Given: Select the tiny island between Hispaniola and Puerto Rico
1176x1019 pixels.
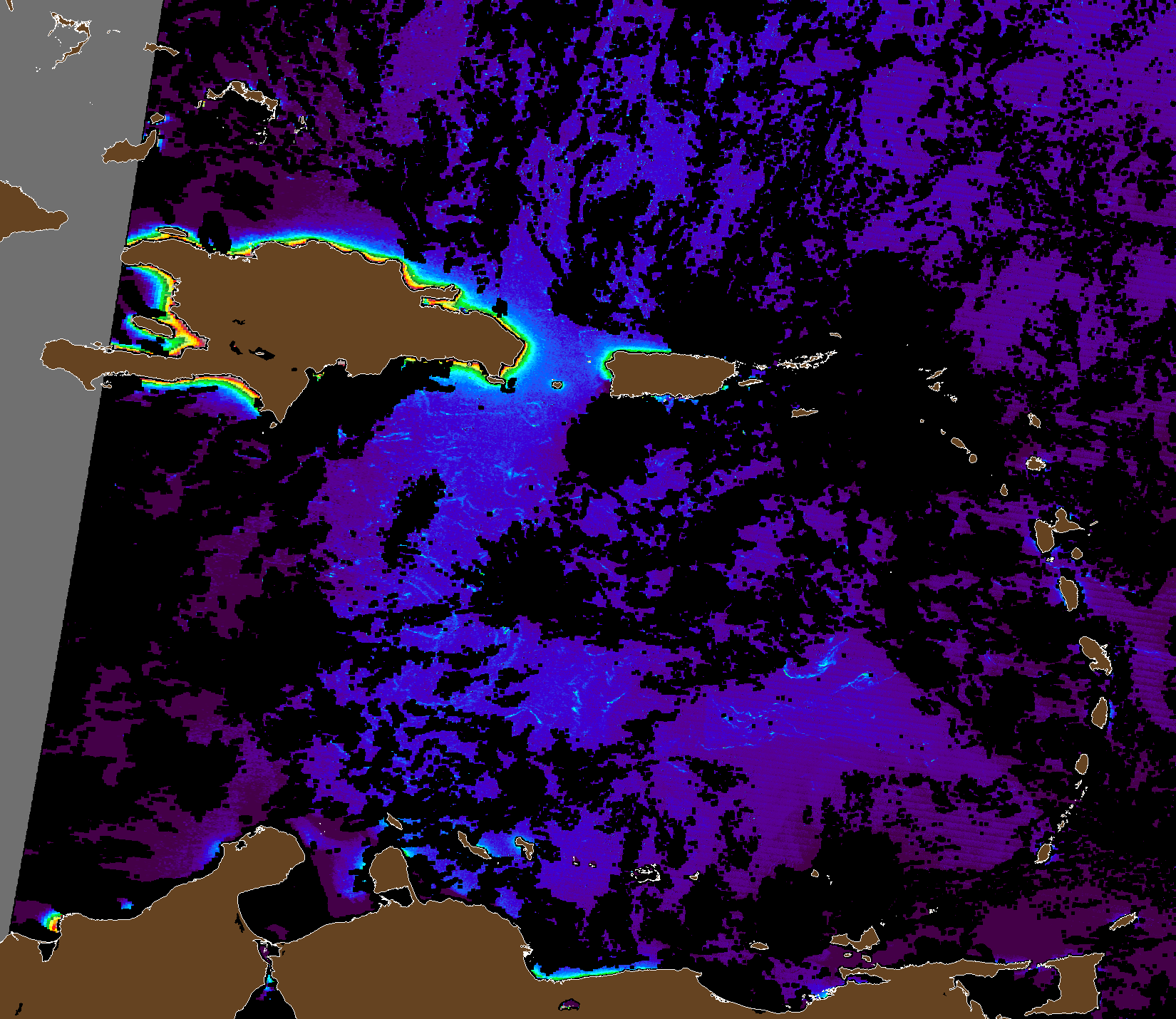Looking at the screenshot, I should pos(557,385).
